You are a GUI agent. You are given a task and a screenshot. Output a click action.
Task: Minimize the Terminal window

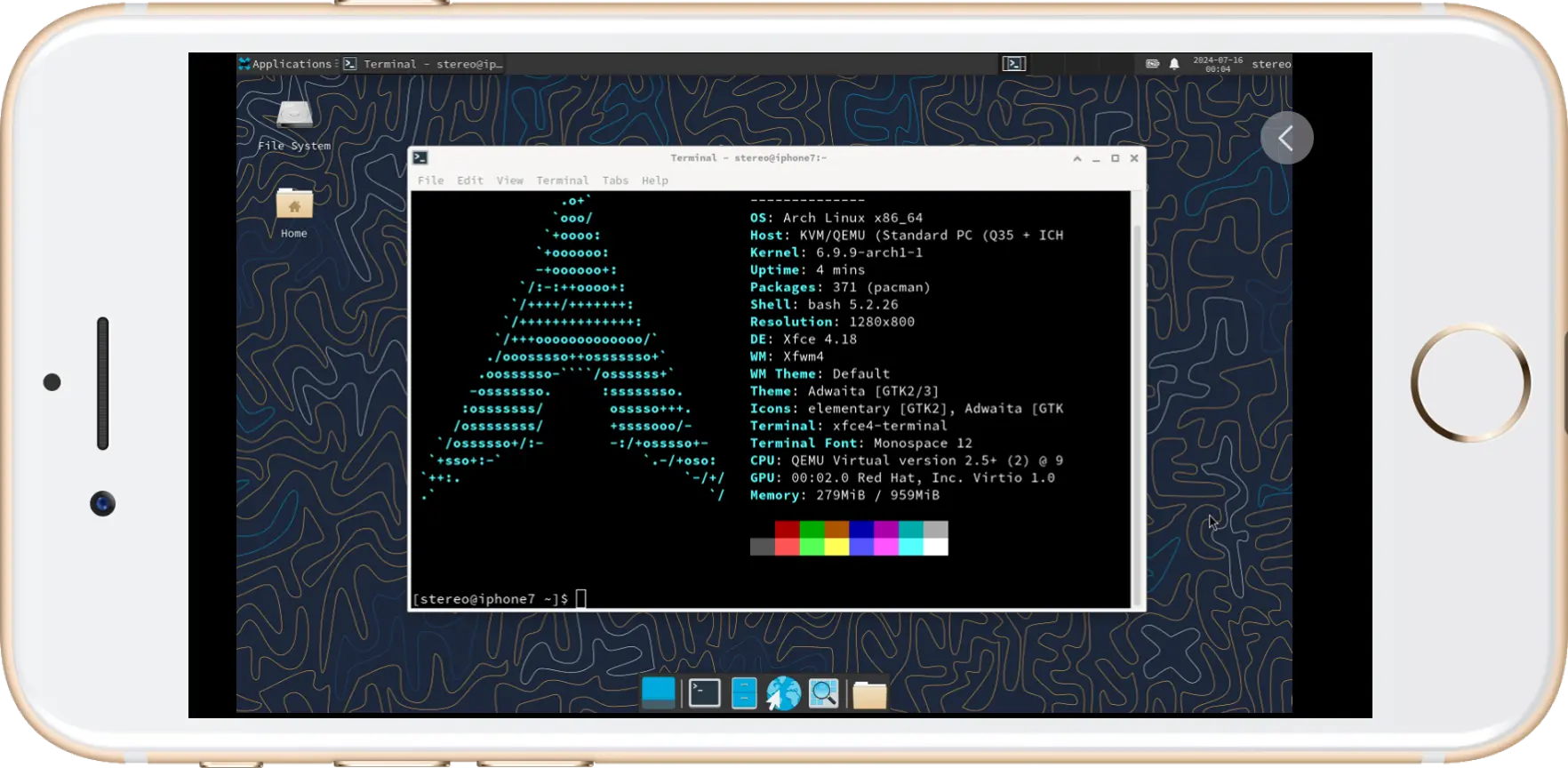coord(1096,158)
